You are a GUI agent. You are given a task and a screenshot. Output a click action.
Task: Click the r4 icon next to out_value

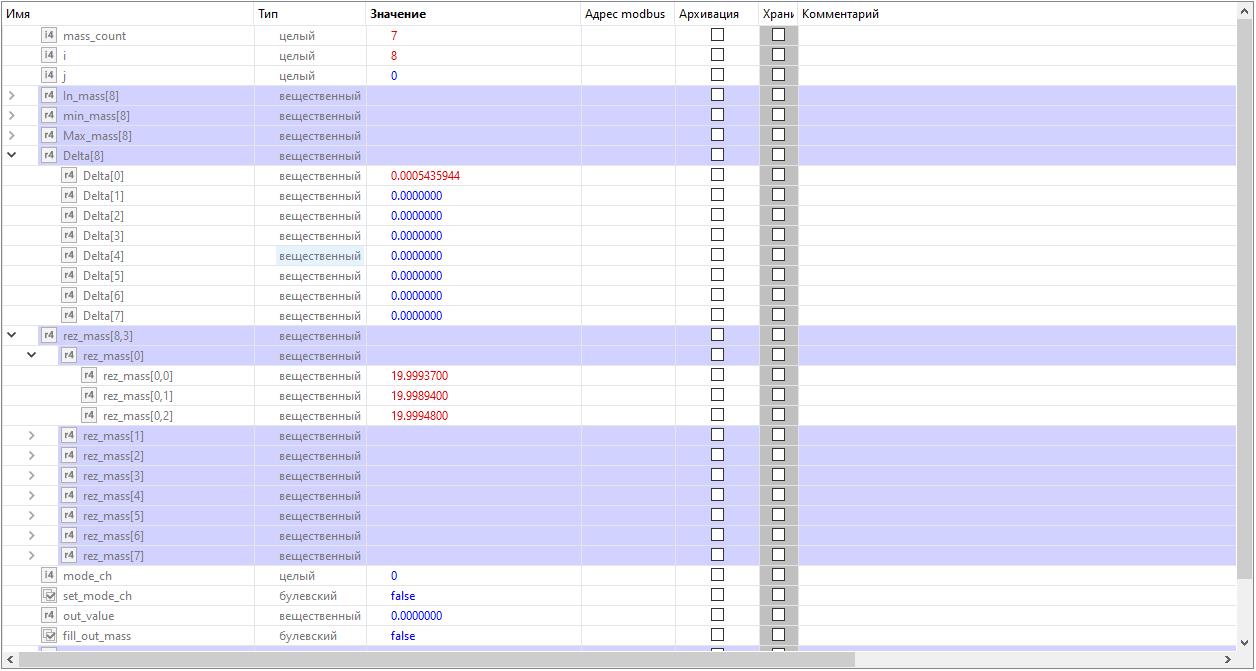(49, 615)
